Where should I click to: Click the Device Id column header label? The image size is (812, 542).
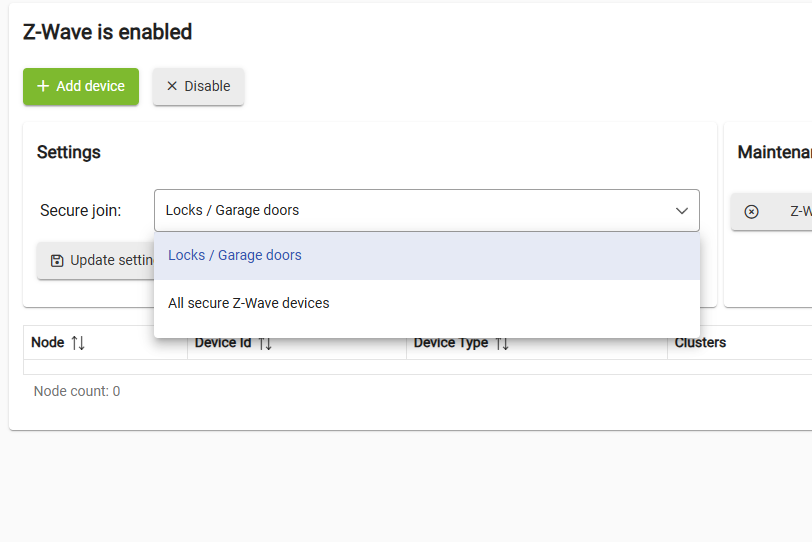pyautogui.click(x=223, y=343)
